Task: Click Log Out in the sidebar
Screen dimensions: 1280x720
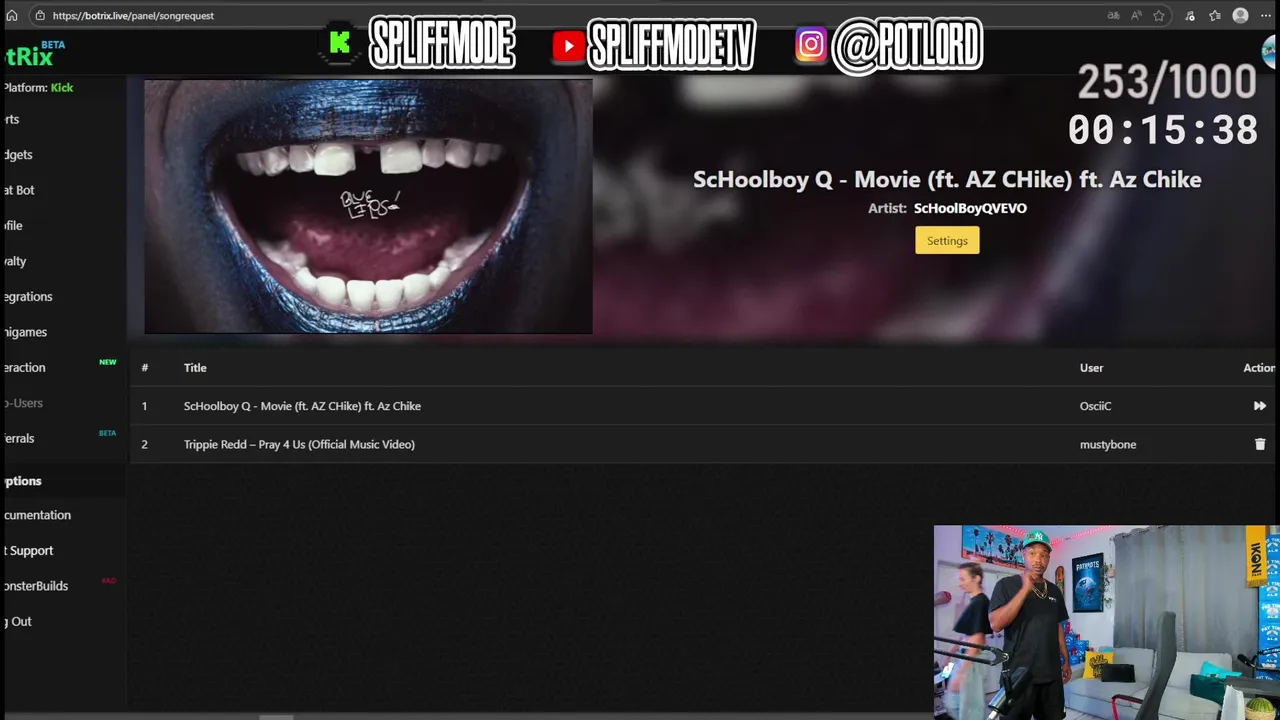Action: pyautogui.click(x=17, y=622)
